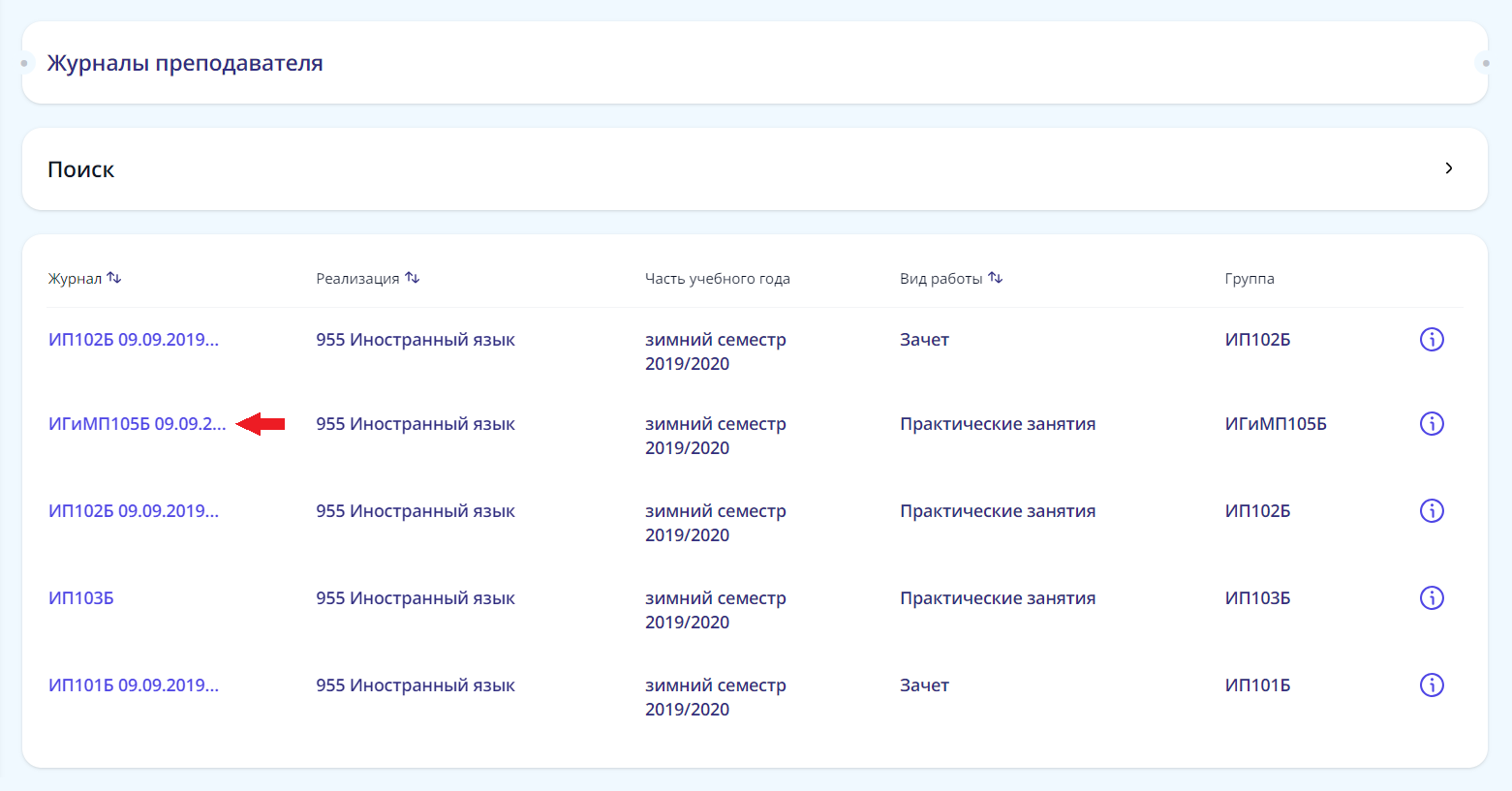Click the Поиск panel heading
Screen dimensions: 1512x791
coord(81,169)
